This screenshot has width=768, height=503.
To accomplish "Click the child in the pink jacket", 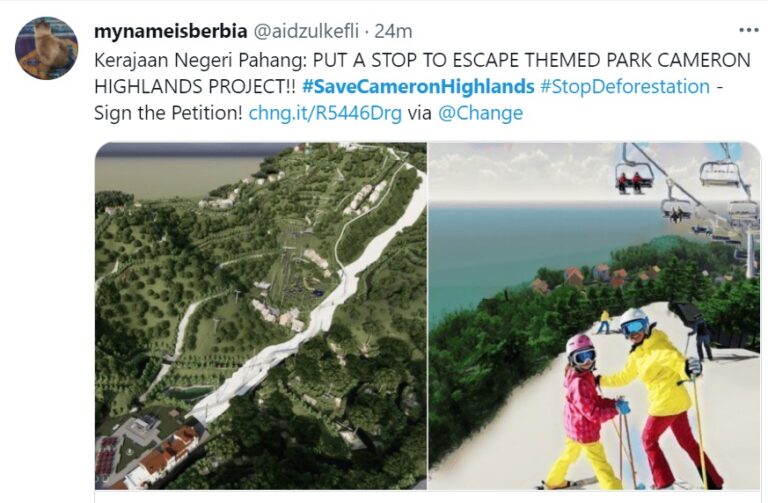I will point(585,411).
